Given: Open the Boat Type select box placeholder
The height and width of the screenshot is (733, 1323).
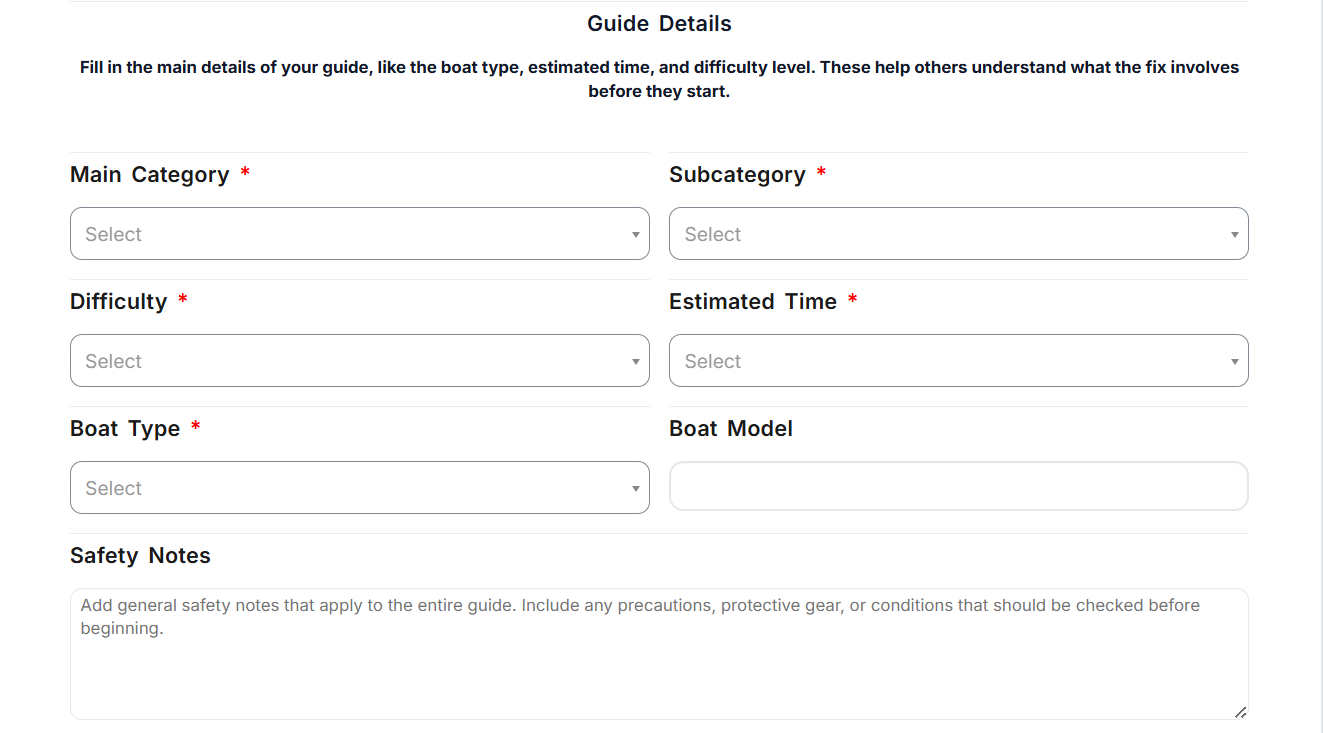Looking at the screenshot, I should click(x=114, y=488).
